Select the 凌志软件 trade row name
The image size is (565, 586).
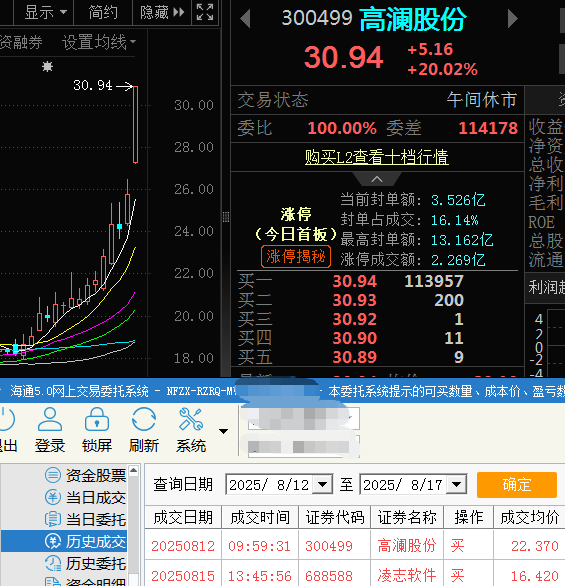[x=407, y=576]
